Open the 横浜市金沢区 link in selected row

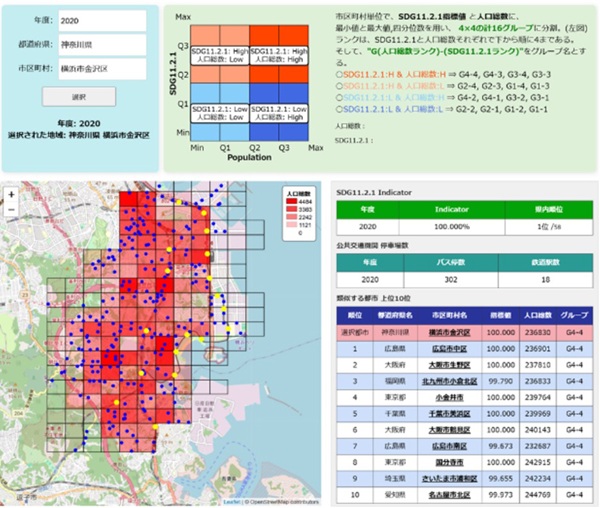[448, 331]
